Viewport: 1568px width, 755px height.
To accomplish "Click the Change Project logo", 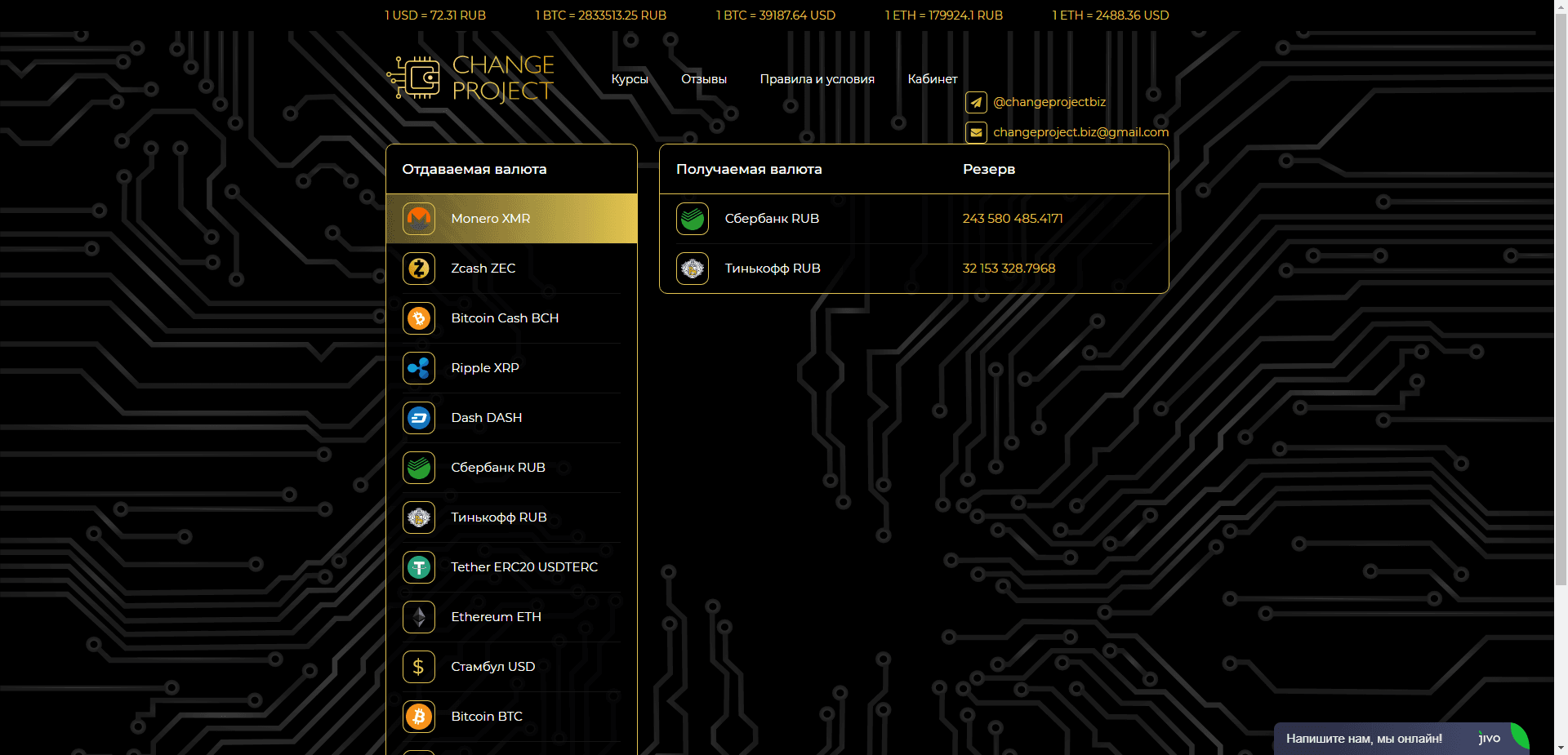I will pyautogui.click(x=471, y=78).
